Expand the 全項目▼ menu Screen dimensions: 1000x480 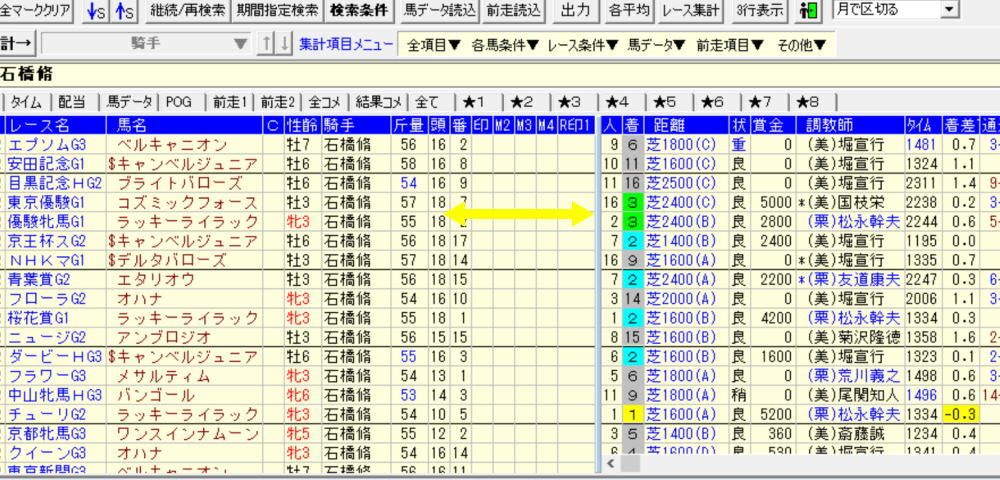pos(433,45)
